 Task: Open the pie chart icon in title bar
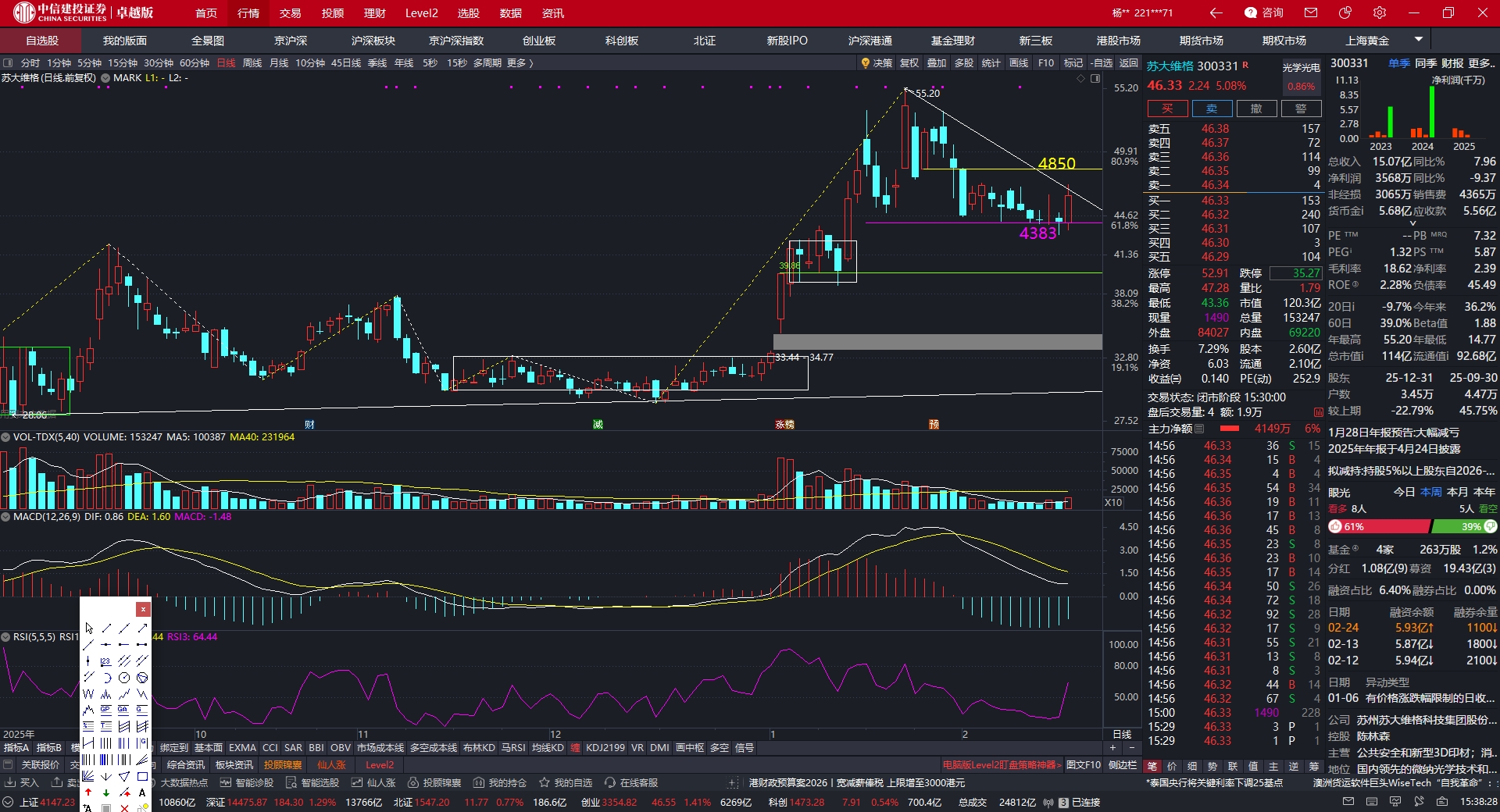tap(1345, 13)
